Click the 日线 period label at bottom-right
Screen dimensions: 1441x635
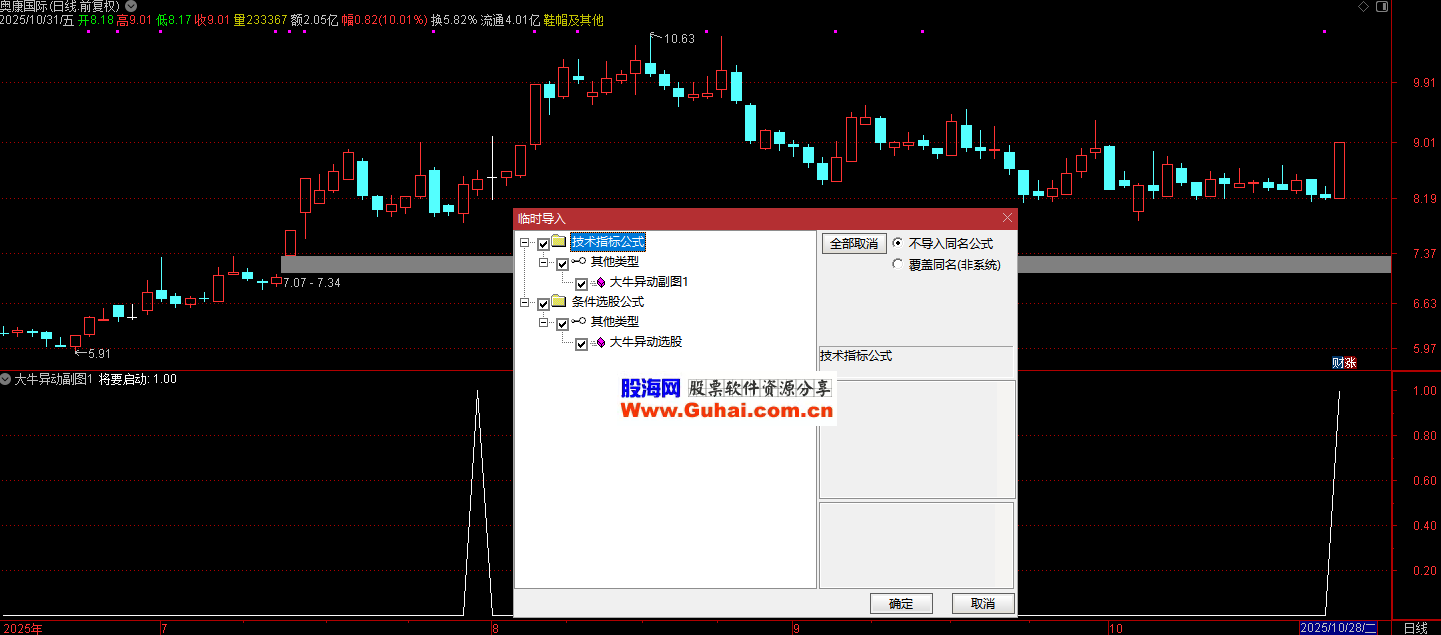pos(1416,628)
